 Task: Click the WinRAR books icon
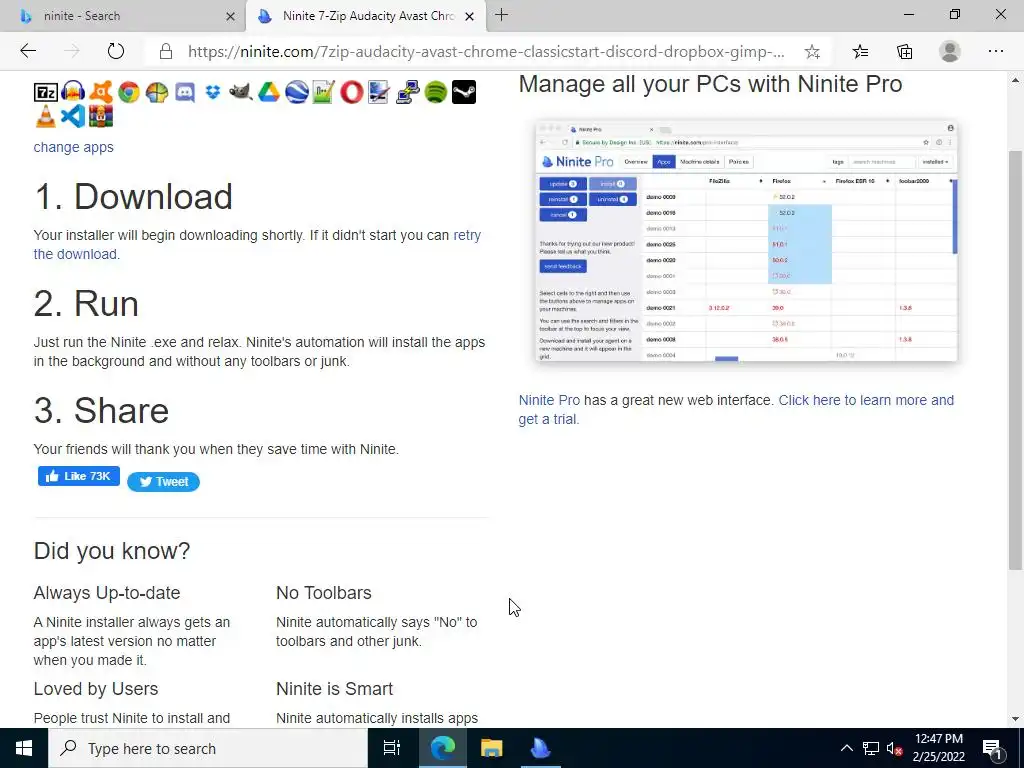click(101, 116)
